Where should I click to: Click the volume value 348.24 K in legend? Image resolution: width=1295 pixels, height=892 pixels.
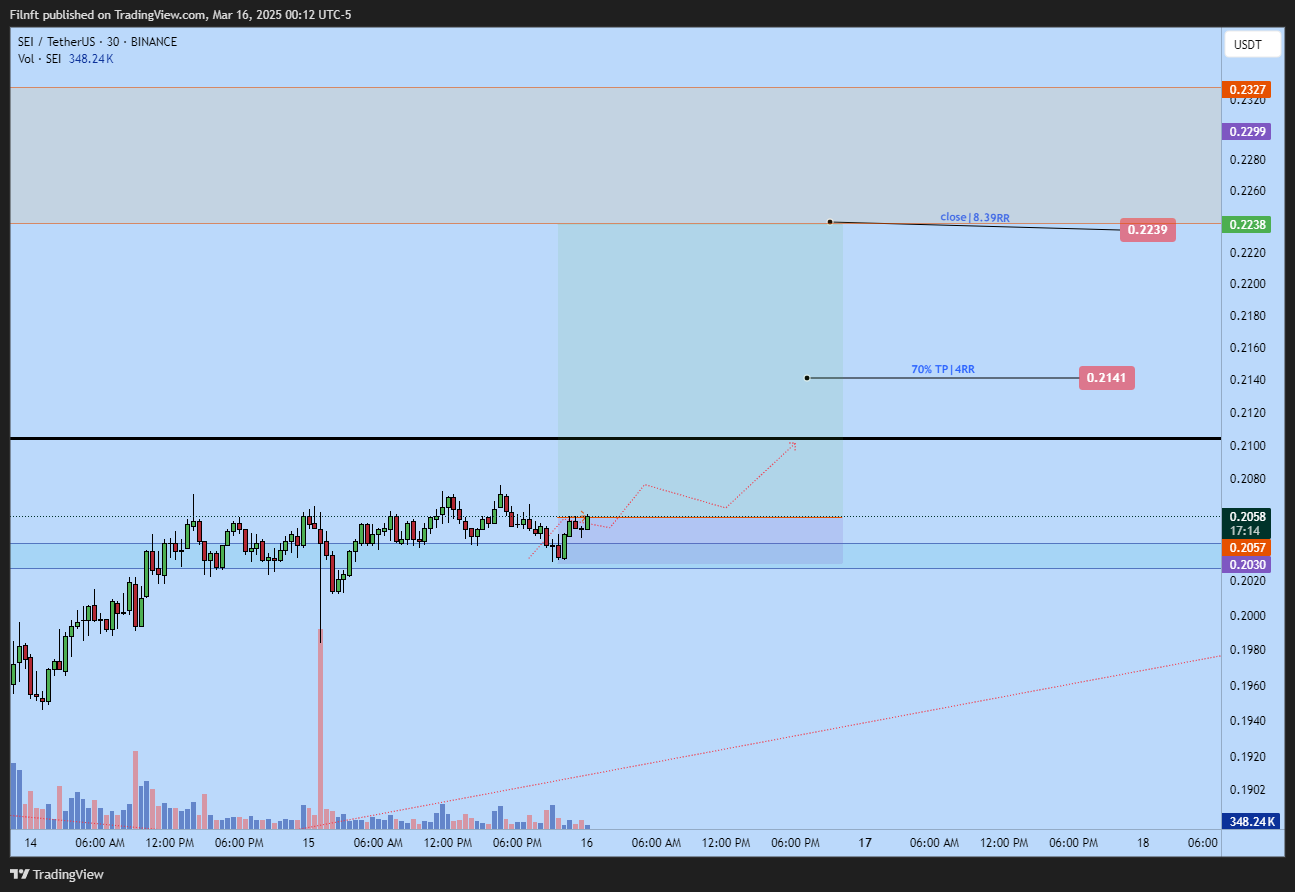point(91,59)
